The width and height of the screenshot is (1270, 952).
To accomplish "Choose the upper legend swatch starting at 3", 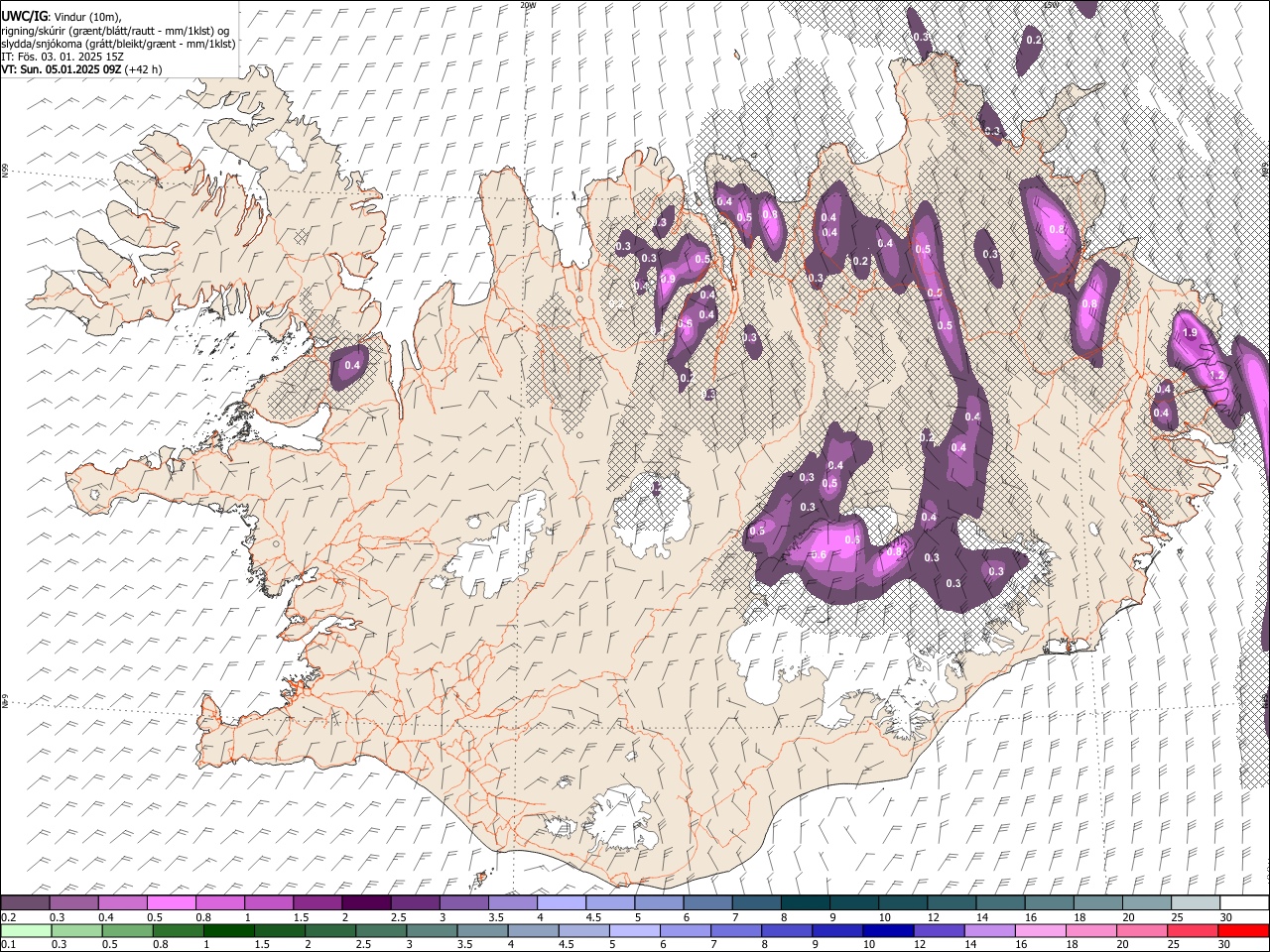I will 463,902.
